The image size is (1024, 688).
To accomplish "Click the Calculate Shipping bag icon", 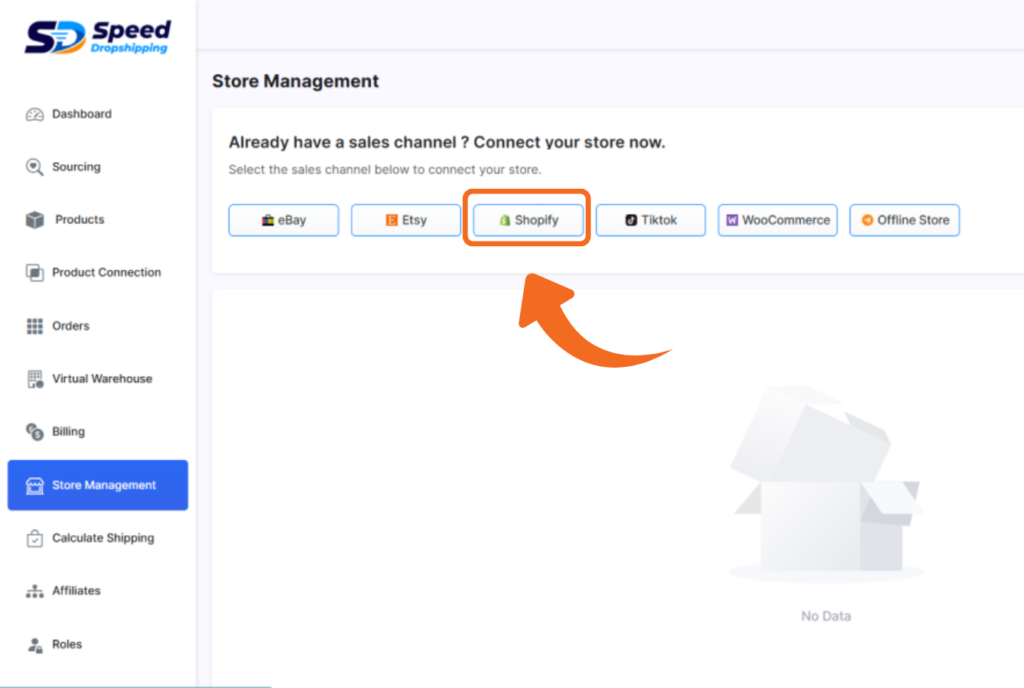I will [35, 538].
